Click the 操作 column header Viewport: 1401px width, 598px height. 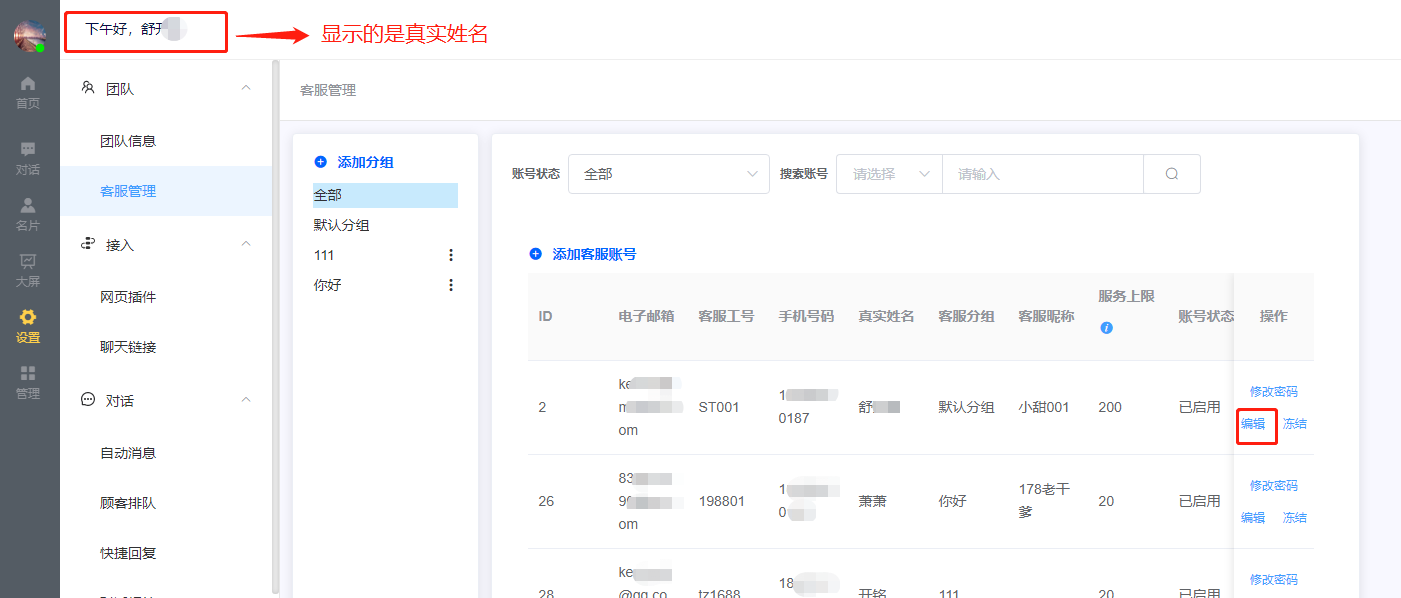(x=1274, y=316)
